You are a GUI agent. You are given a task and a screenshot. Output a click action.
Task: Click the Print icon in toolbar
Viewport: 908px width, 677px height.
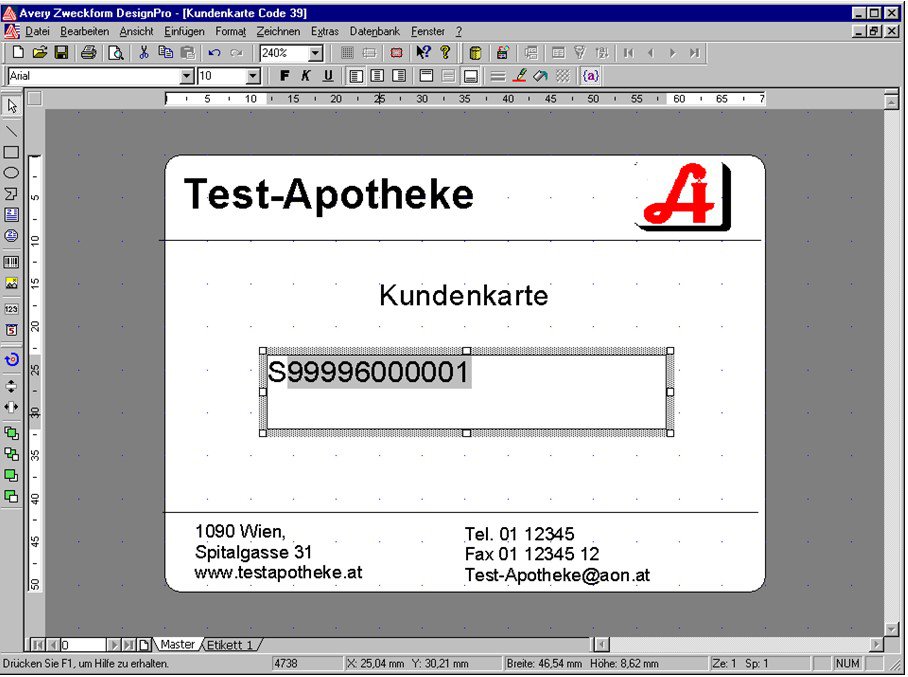(89, 53)
